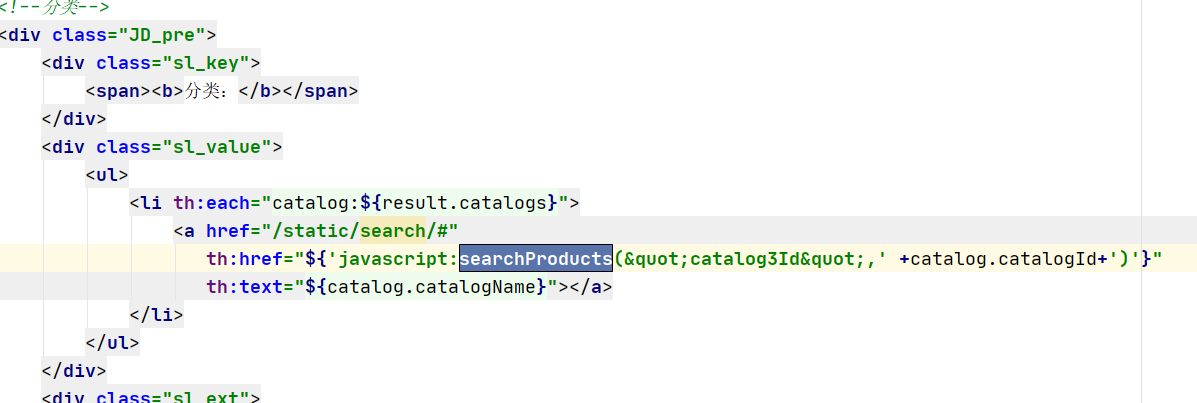The width and height of the screenshot is (1197, 403).
Task: Click the closing ul tag
Action: tap(113, 343)
